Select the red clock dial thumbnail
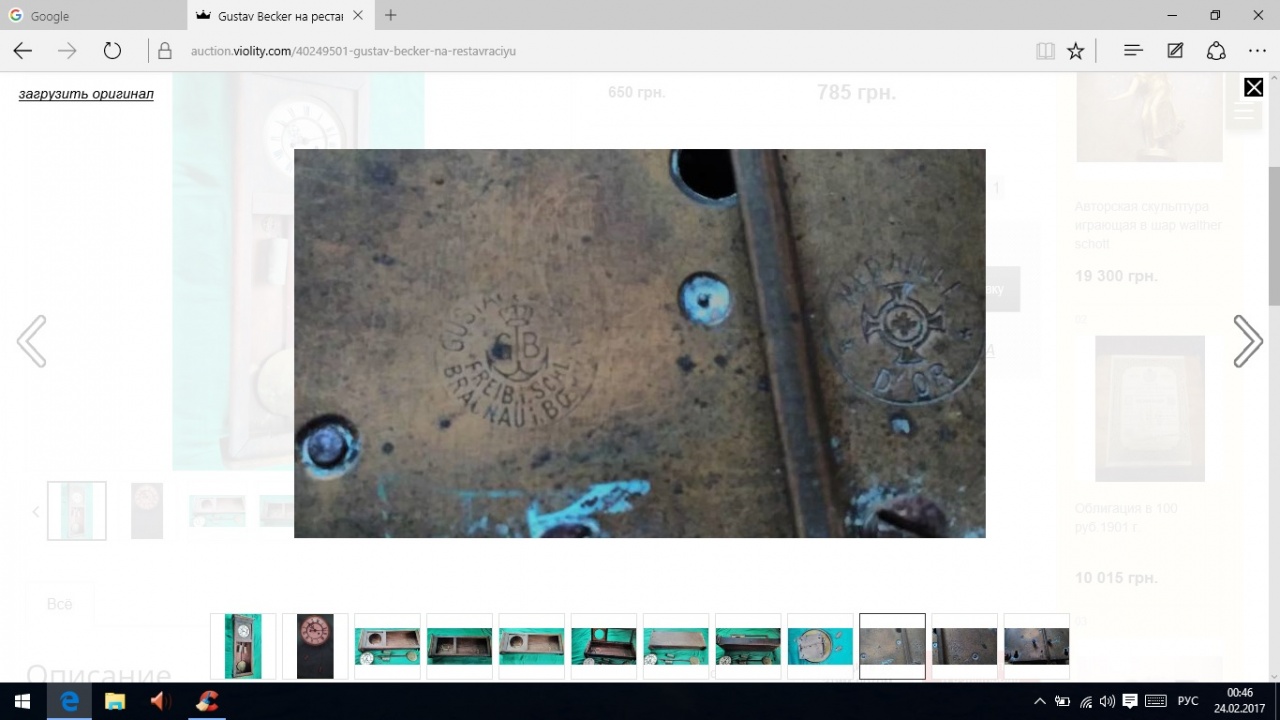The image size is (1280, 720). (315, 646)
